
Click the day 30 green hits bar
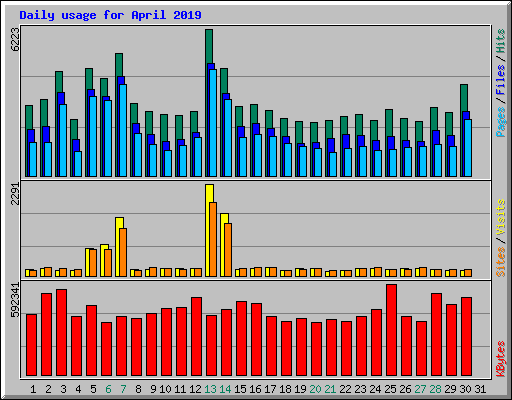464,98
